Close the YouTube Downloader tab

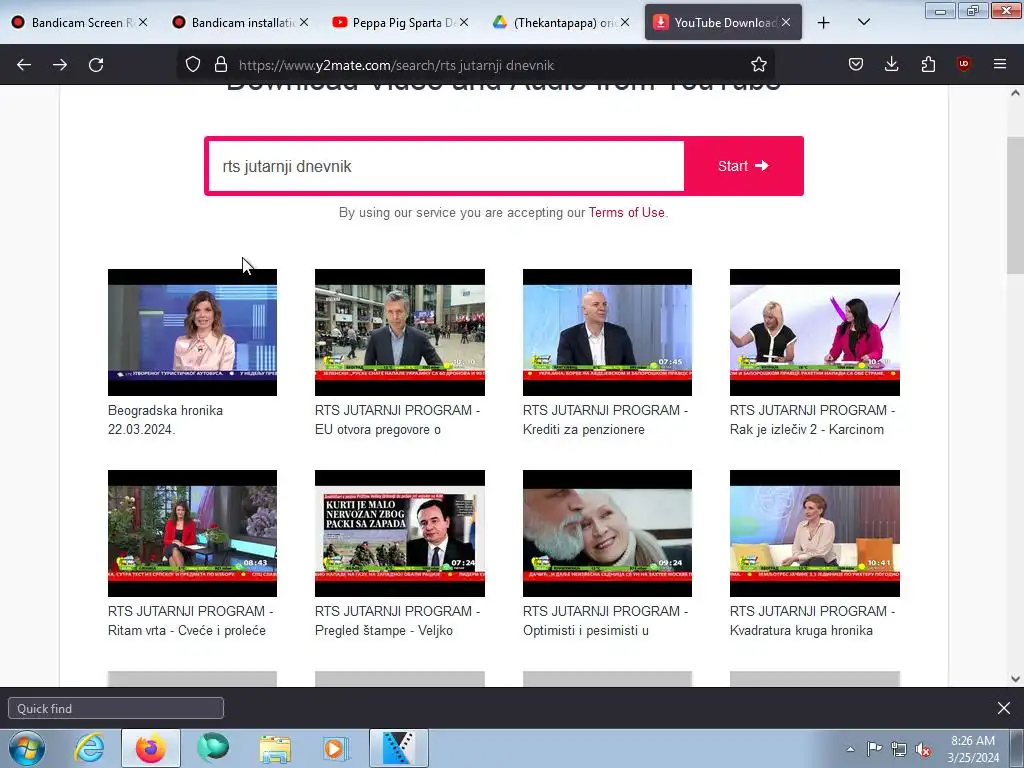click(x=786, y=23)
